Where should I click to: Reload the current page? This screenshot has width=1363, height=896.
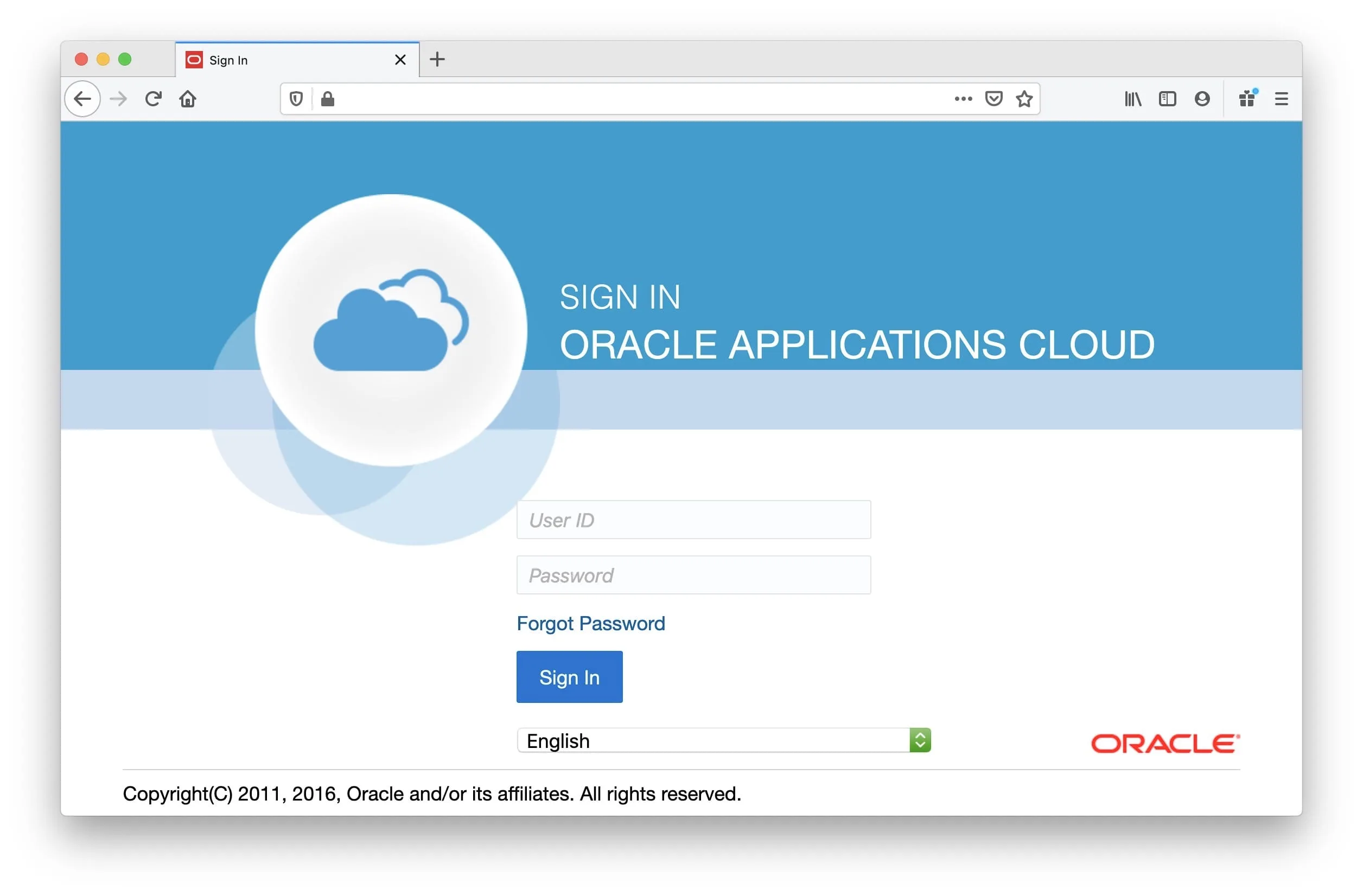(x=153, y=99)
